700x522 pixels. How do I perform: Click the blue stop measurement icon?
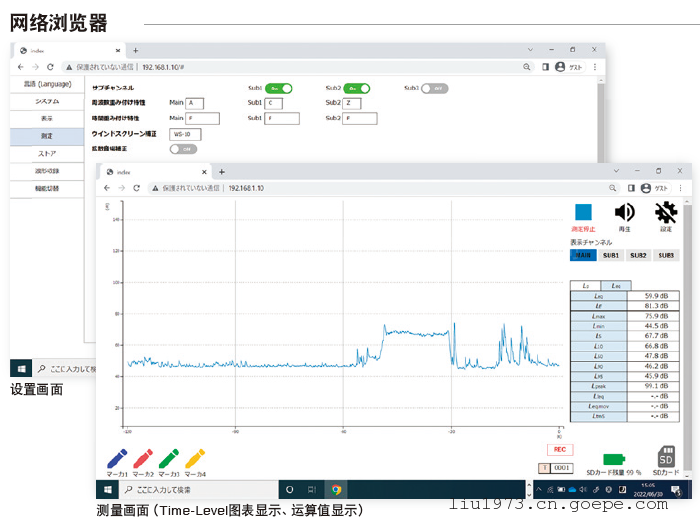(x=584, y=212)
